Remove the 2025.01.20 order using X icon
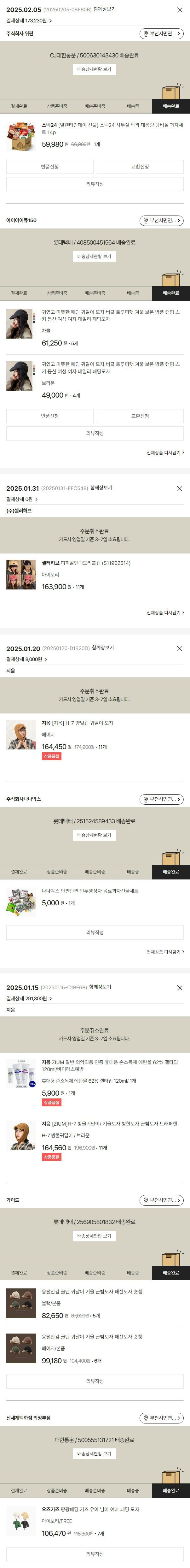Viewport: 190px width, 1568px height. (180, 649)
